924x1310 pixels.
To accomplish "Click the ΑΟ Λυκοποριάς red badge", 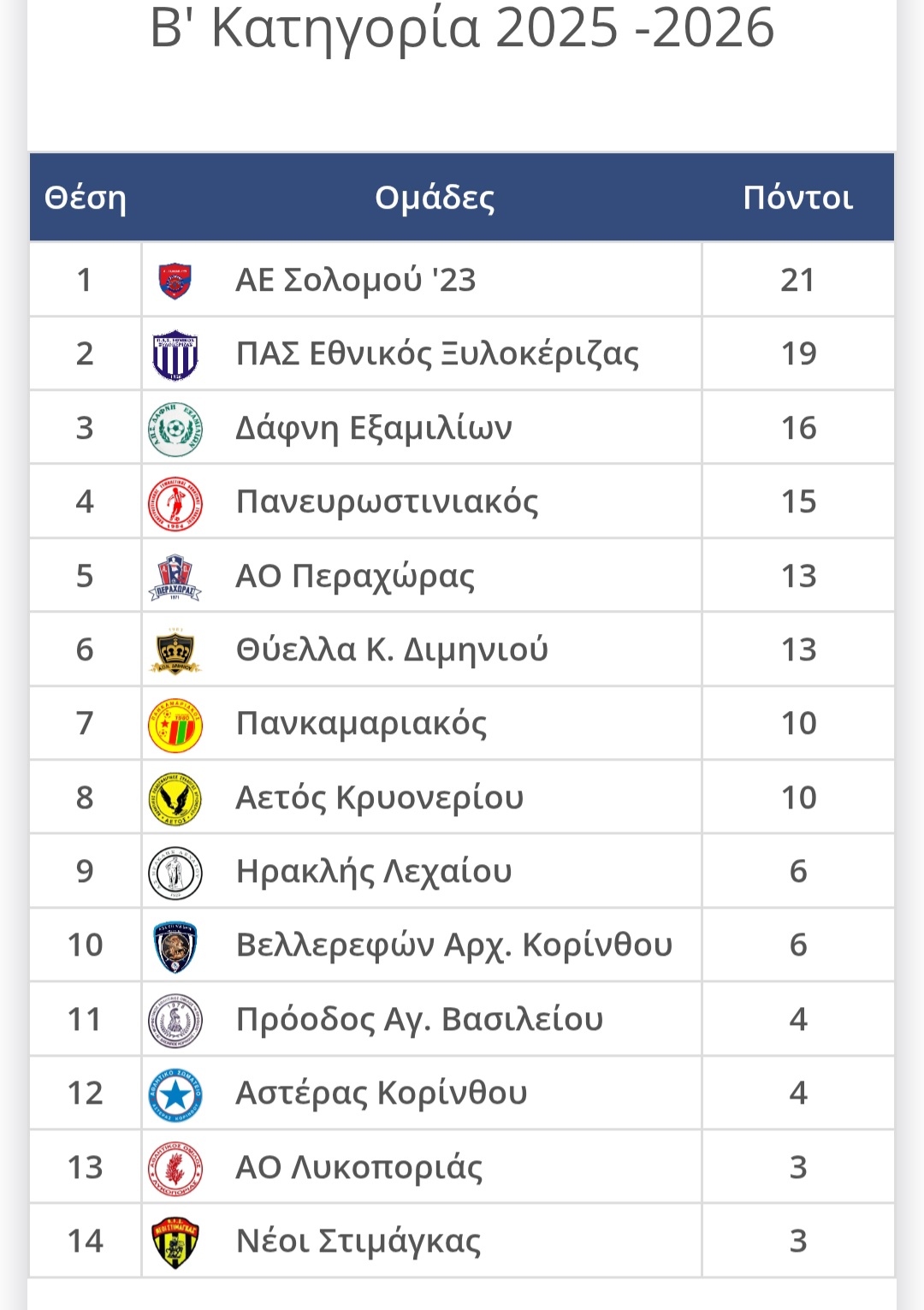I will click(x=175, y=1168).
